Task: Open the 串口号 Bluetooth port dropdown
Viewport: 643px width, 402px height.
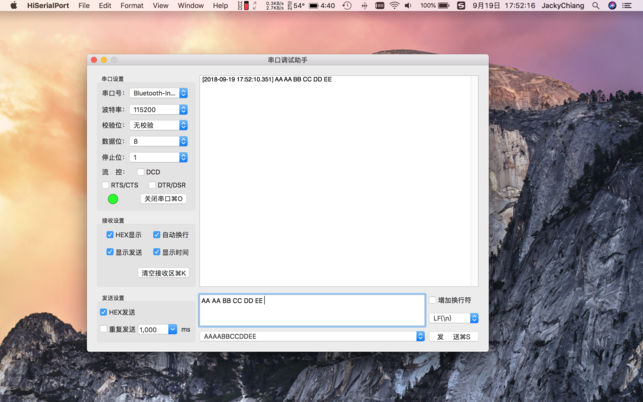Action: click(159, 93)
